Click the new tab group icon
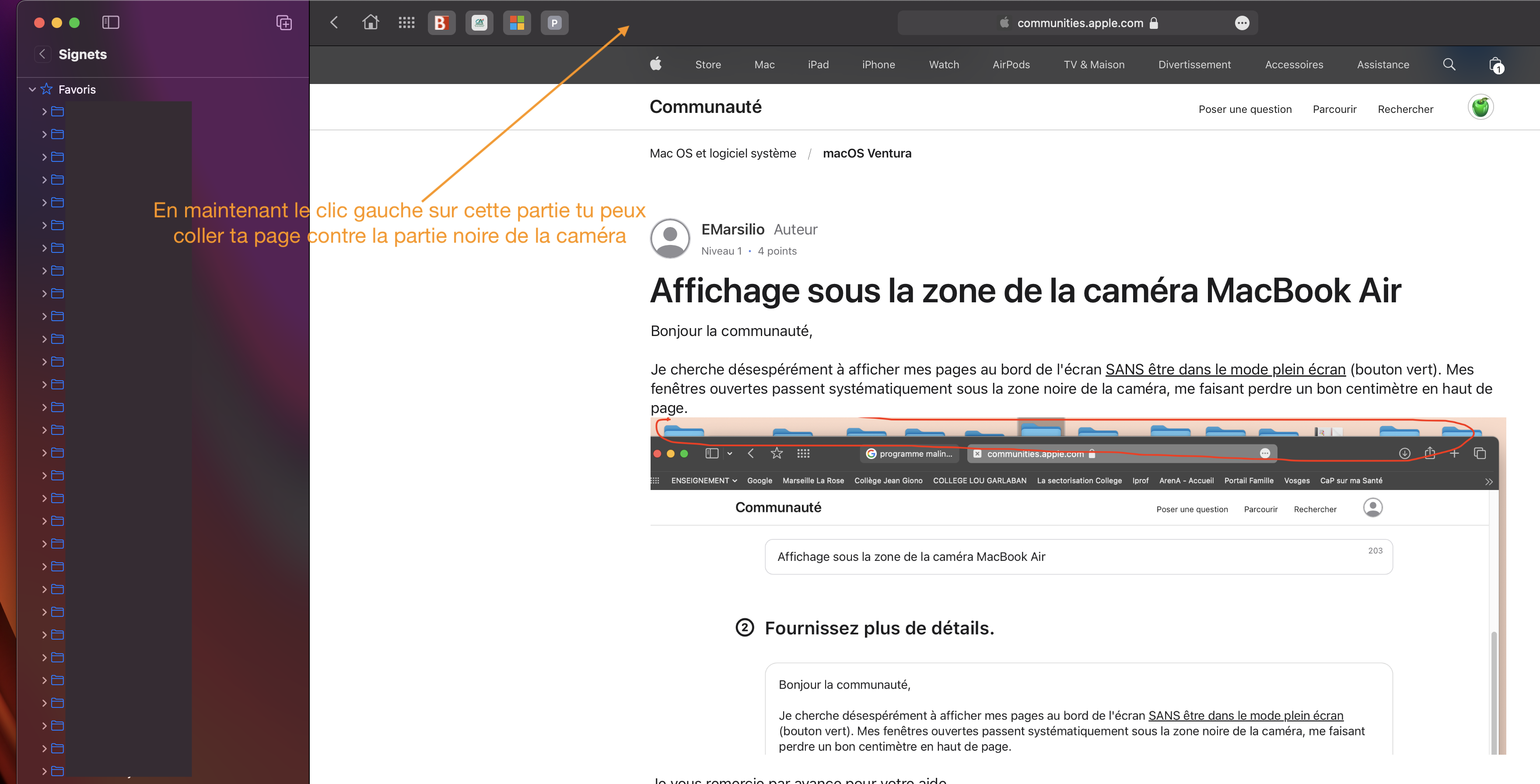Viewport: 1540px width, 784px height. tap(284, 23)
